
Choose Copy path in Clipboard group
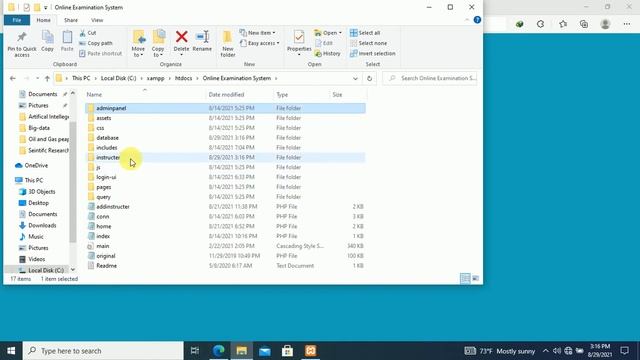click(96, 43)
